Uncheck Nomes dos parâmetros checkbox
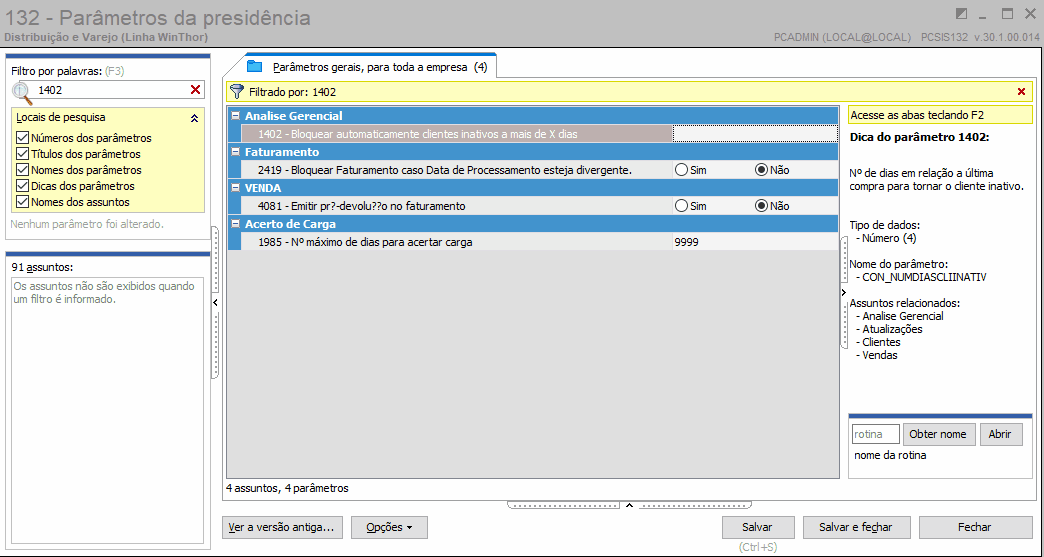Image resolution: width=1044 pixels, height=557 pixels. coord(23,170)
